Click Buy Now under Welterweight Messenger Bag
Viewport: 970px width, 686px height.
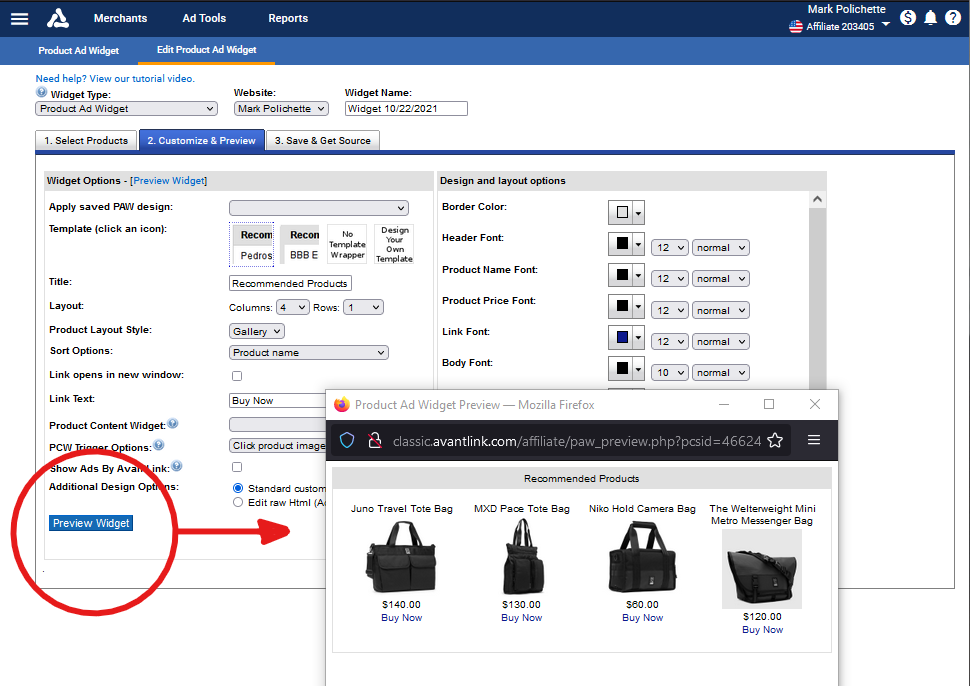(762, 630)
